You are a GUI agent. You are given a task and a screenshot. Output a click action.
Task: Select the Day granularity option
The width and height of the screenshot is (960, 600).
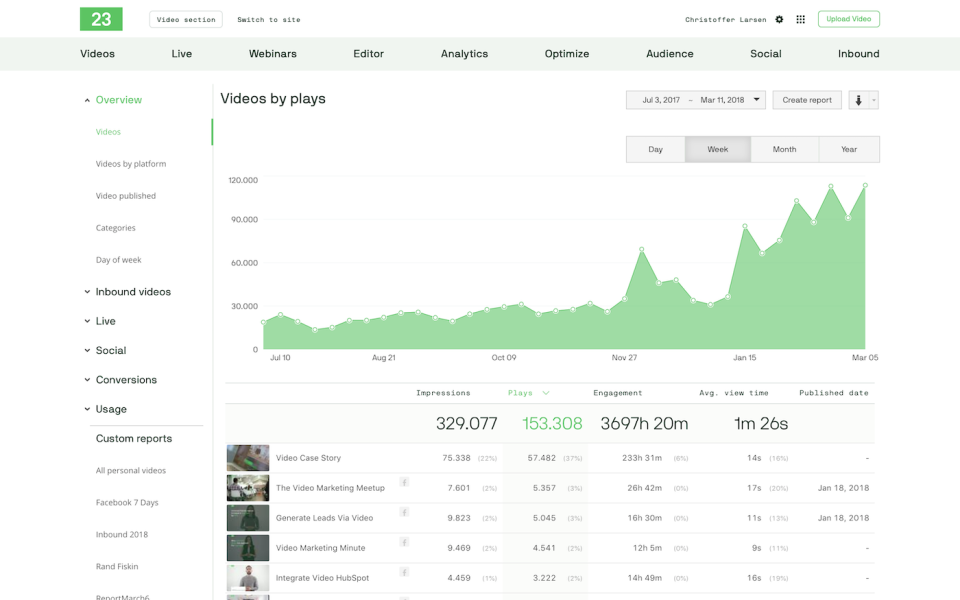[655, 148]
